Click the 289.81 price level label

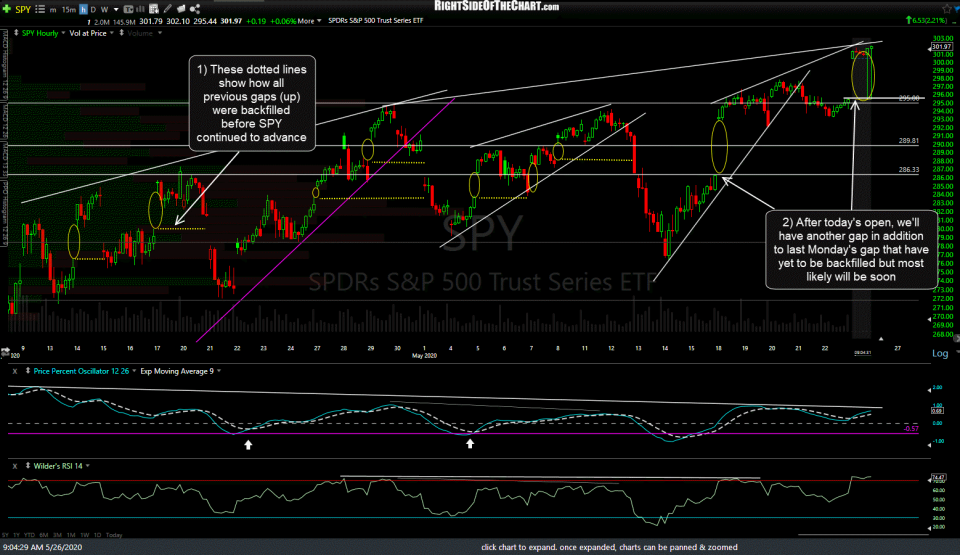point(909,141)
